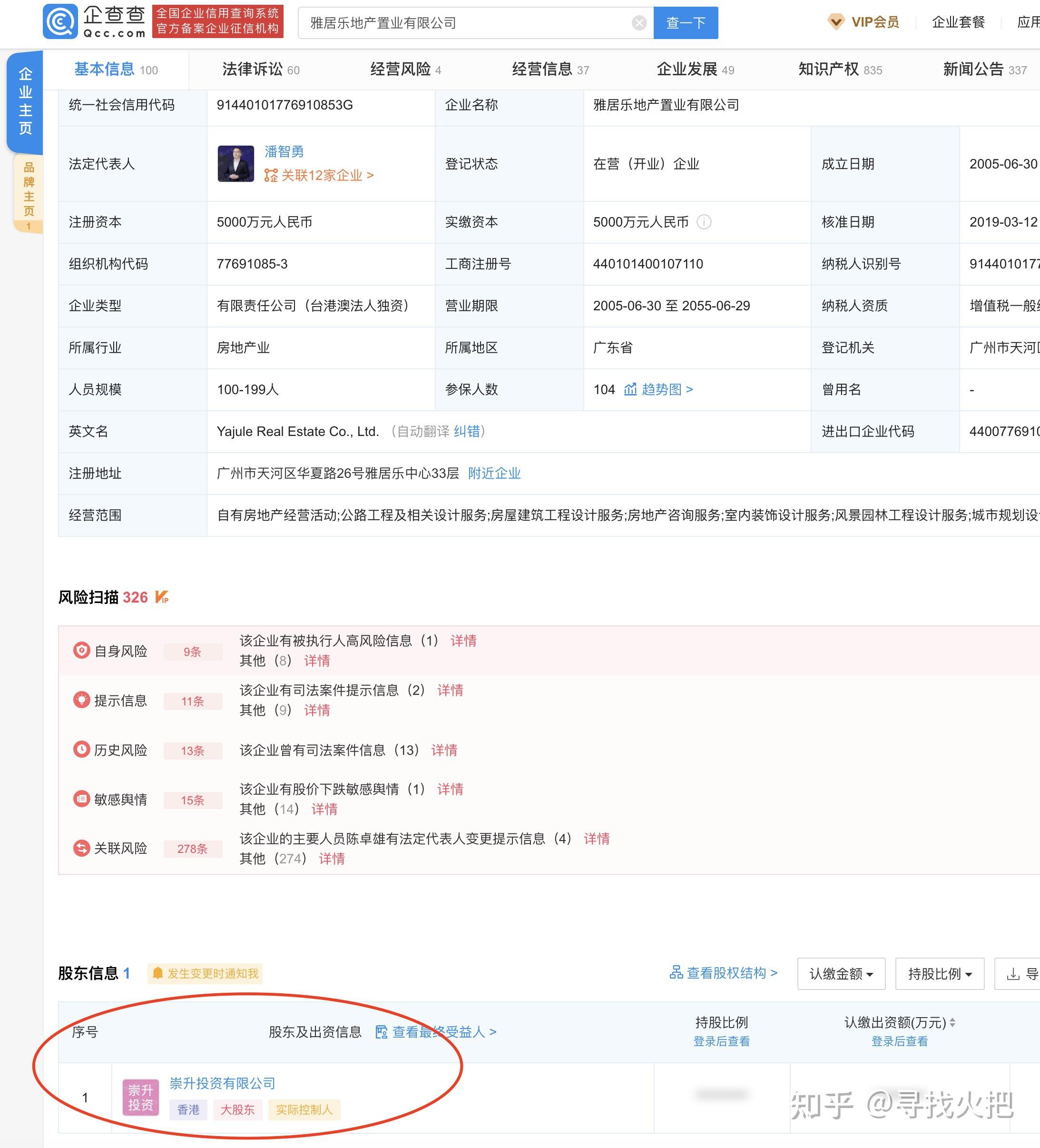Switch to the 基本信息 tab
This screenshot has width=1040, height=1148.
click(116, 69)
